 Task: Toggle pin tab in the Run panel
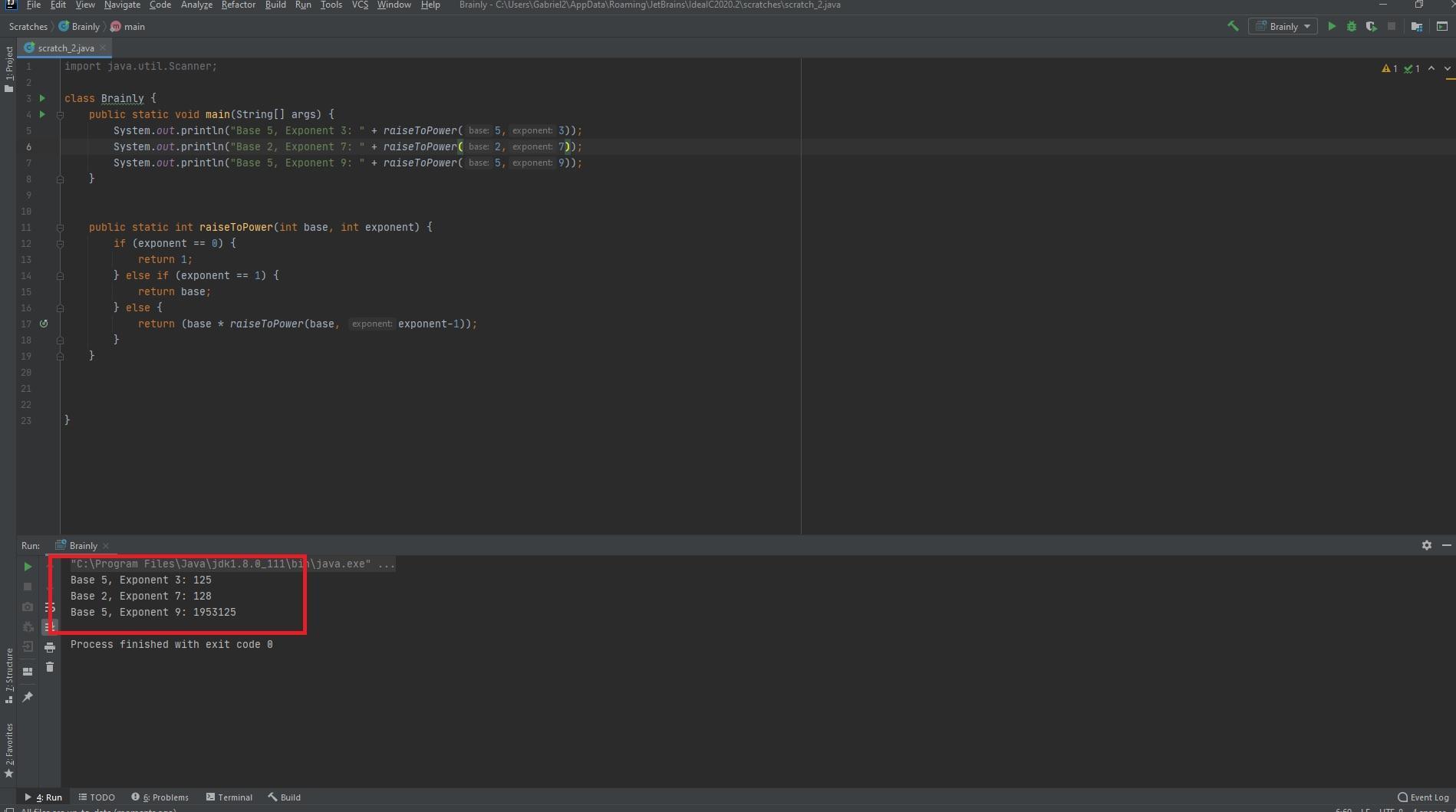28,696
